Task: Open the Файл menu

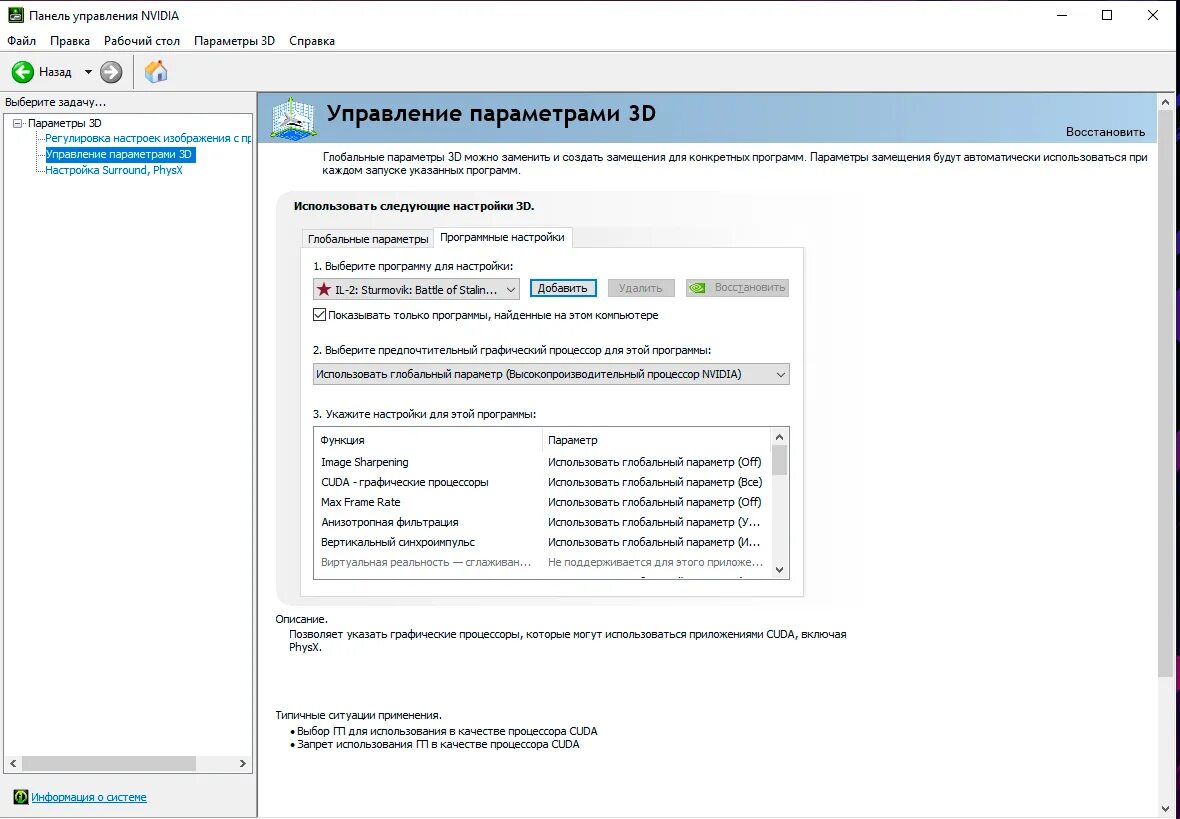Action: click(x=22, y=41)
